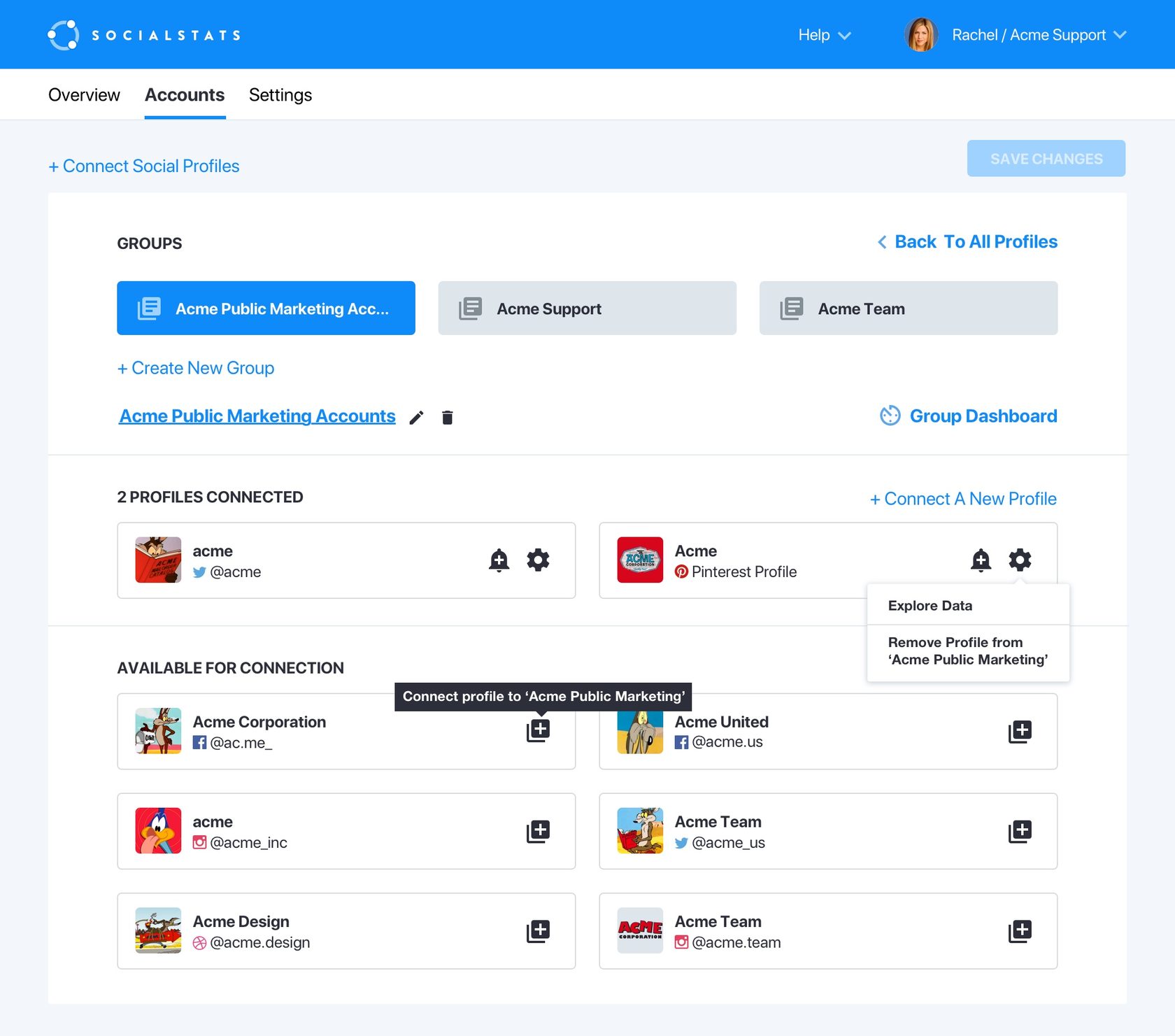The width and height of the screenshot is (1175, 1036).
Task: Add @acme_inc Instagram profile to group
Action: (538, 831)
